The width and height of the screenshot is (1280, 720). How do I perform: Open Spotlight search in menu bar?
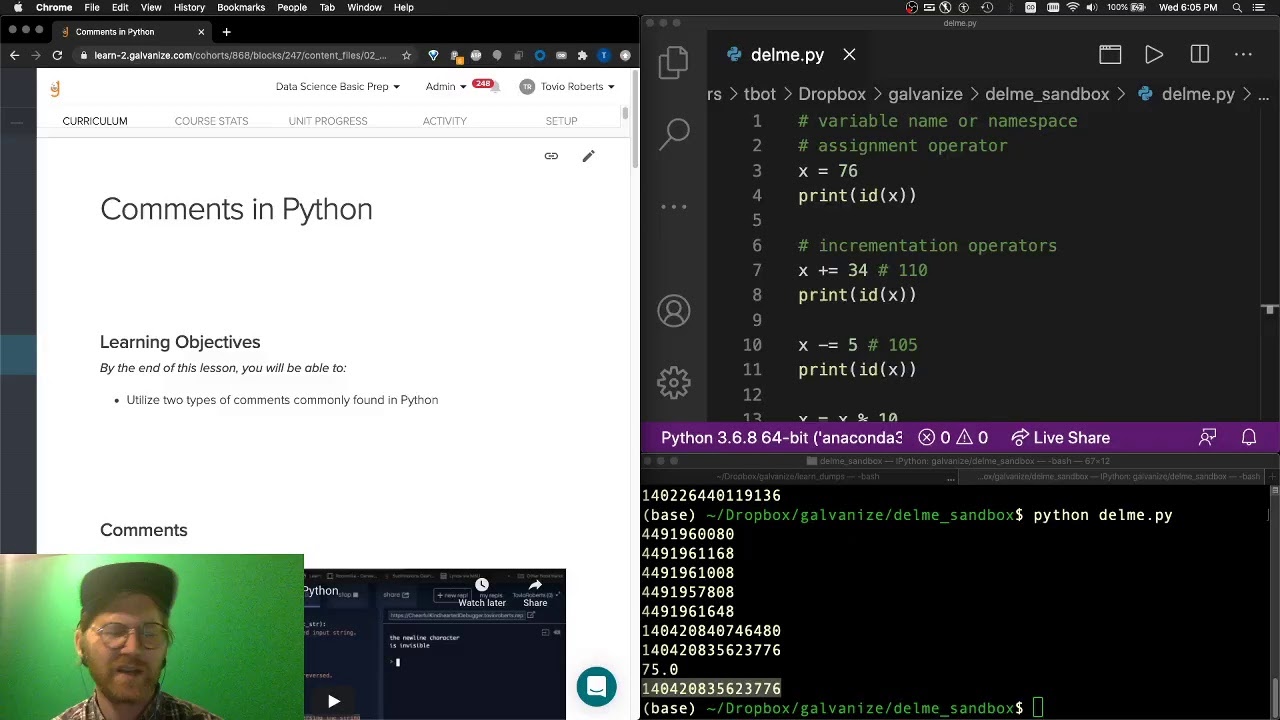[x=1237, y=7]
